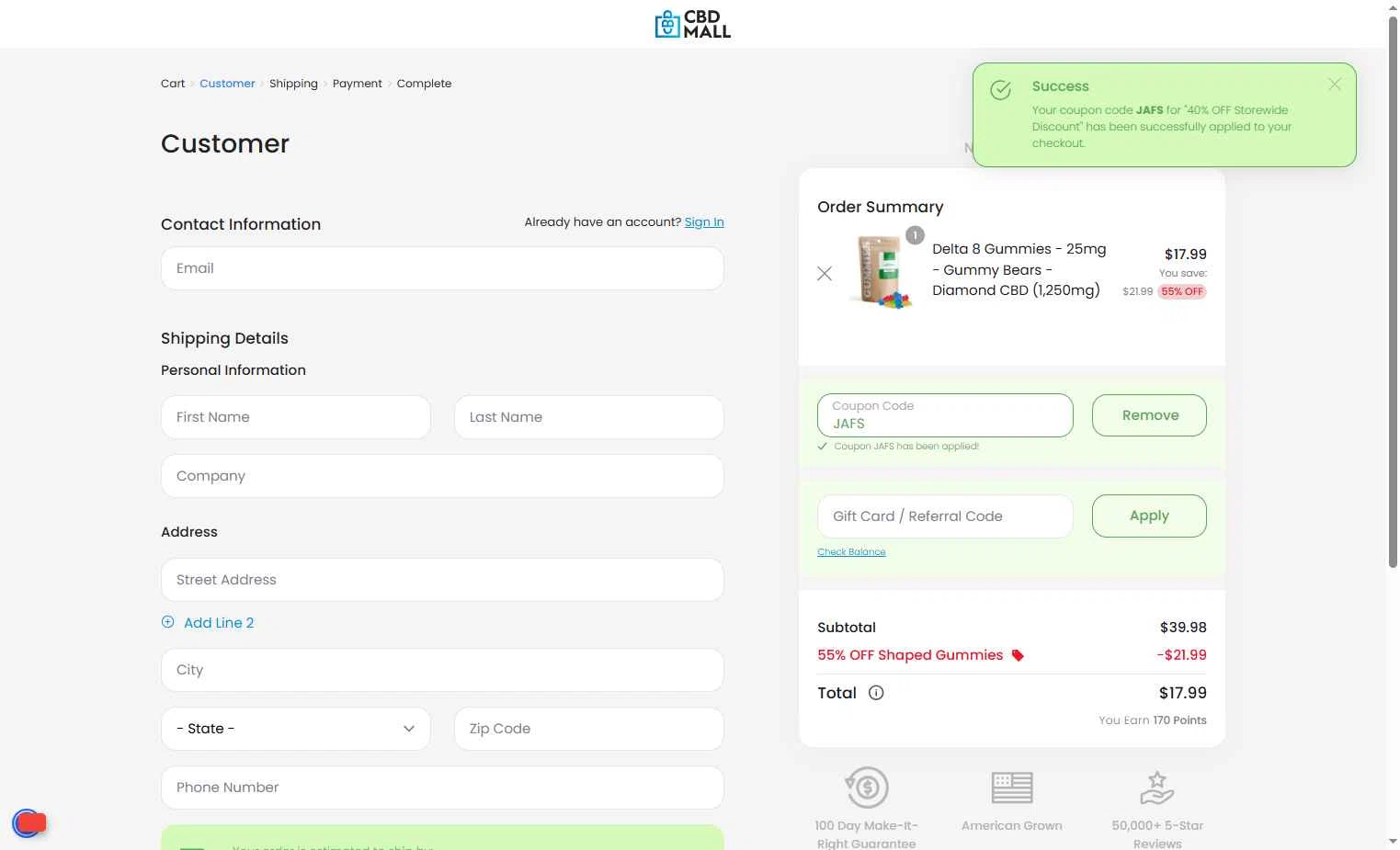The height and width of the screenshot is (850, 1400).
Task: Click the CBD Mall logo
Action: (692, 24)
